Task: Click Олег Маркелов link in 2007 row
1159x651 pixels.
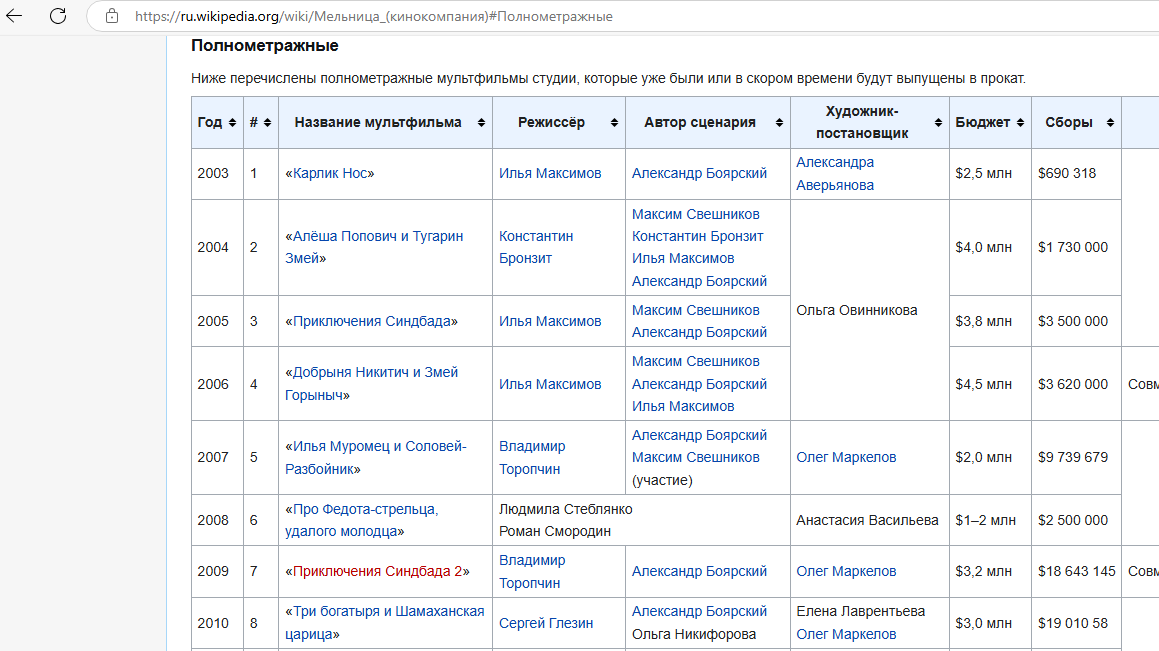Action: point(846,457)
